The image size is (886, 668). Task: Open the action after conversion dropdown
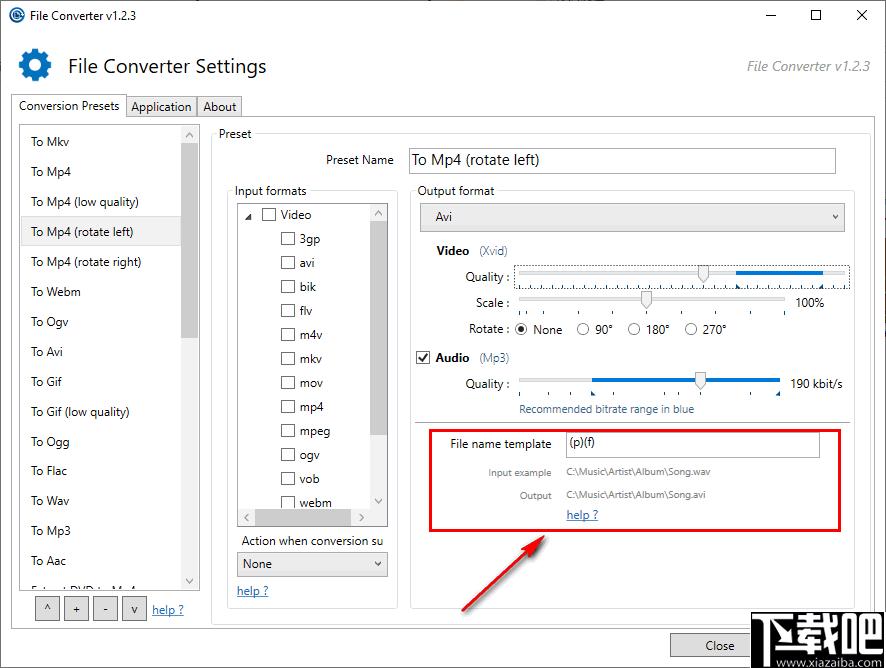(x=312, y=564)
